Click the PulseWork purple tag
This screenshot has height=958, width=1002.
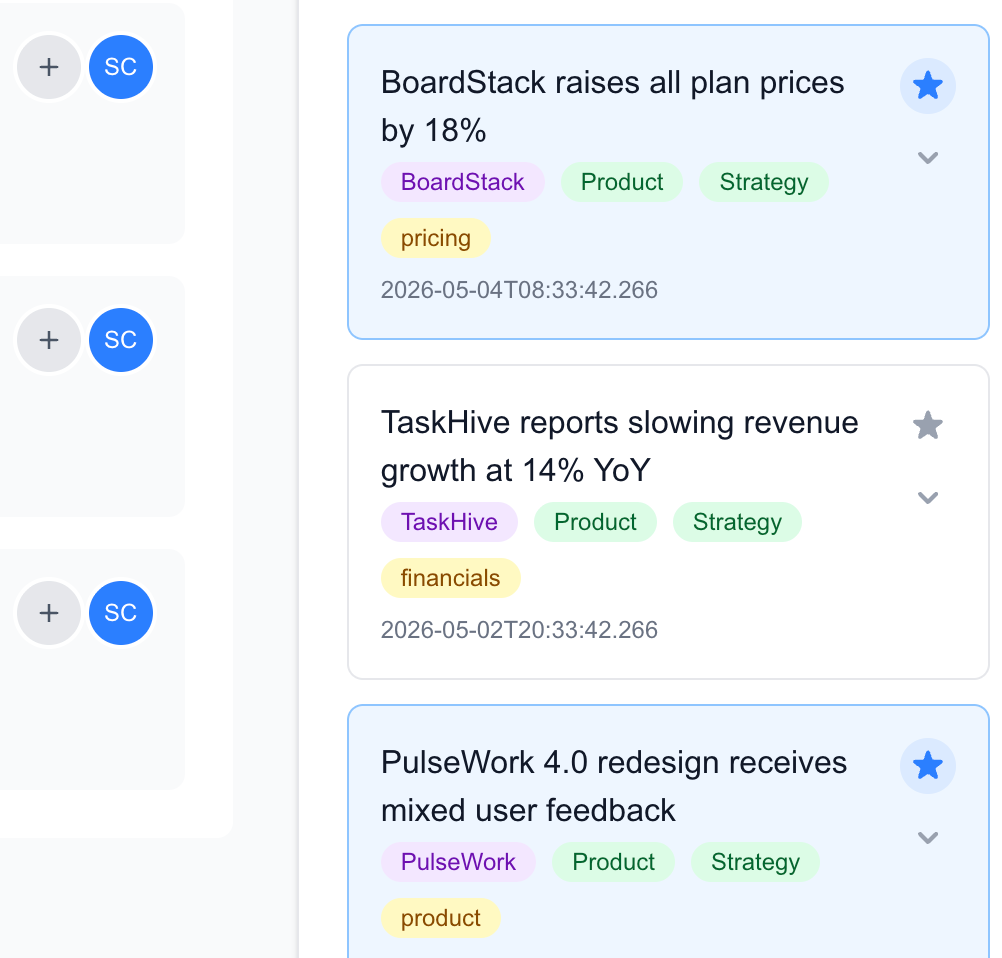click(458, 862)
